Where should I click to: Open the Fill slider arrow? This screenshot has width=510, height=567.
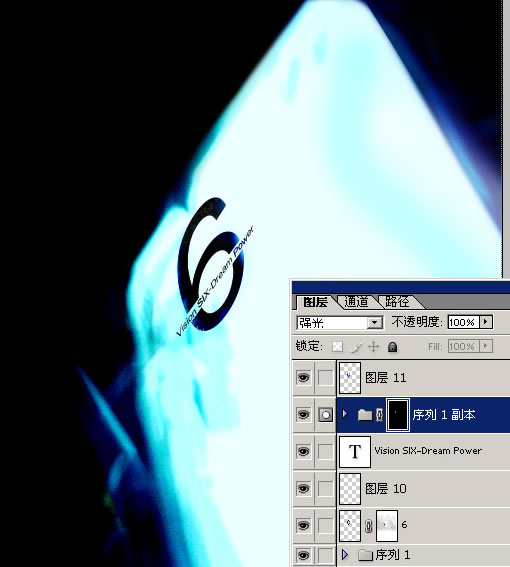(486, 346)
